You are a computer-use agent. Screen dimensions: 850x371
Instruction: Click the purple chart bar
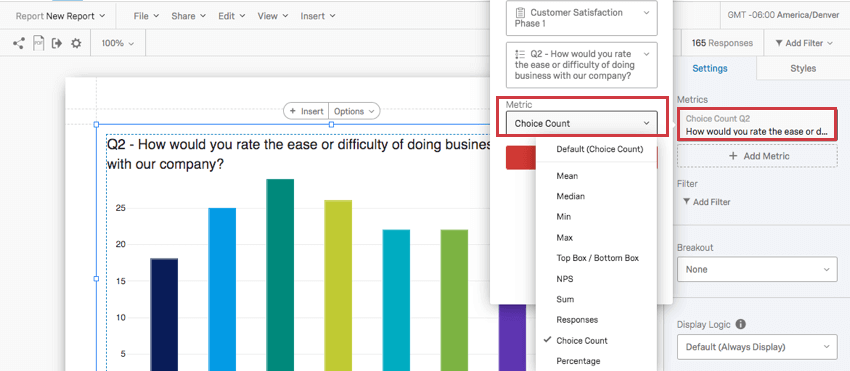point(512,337)
